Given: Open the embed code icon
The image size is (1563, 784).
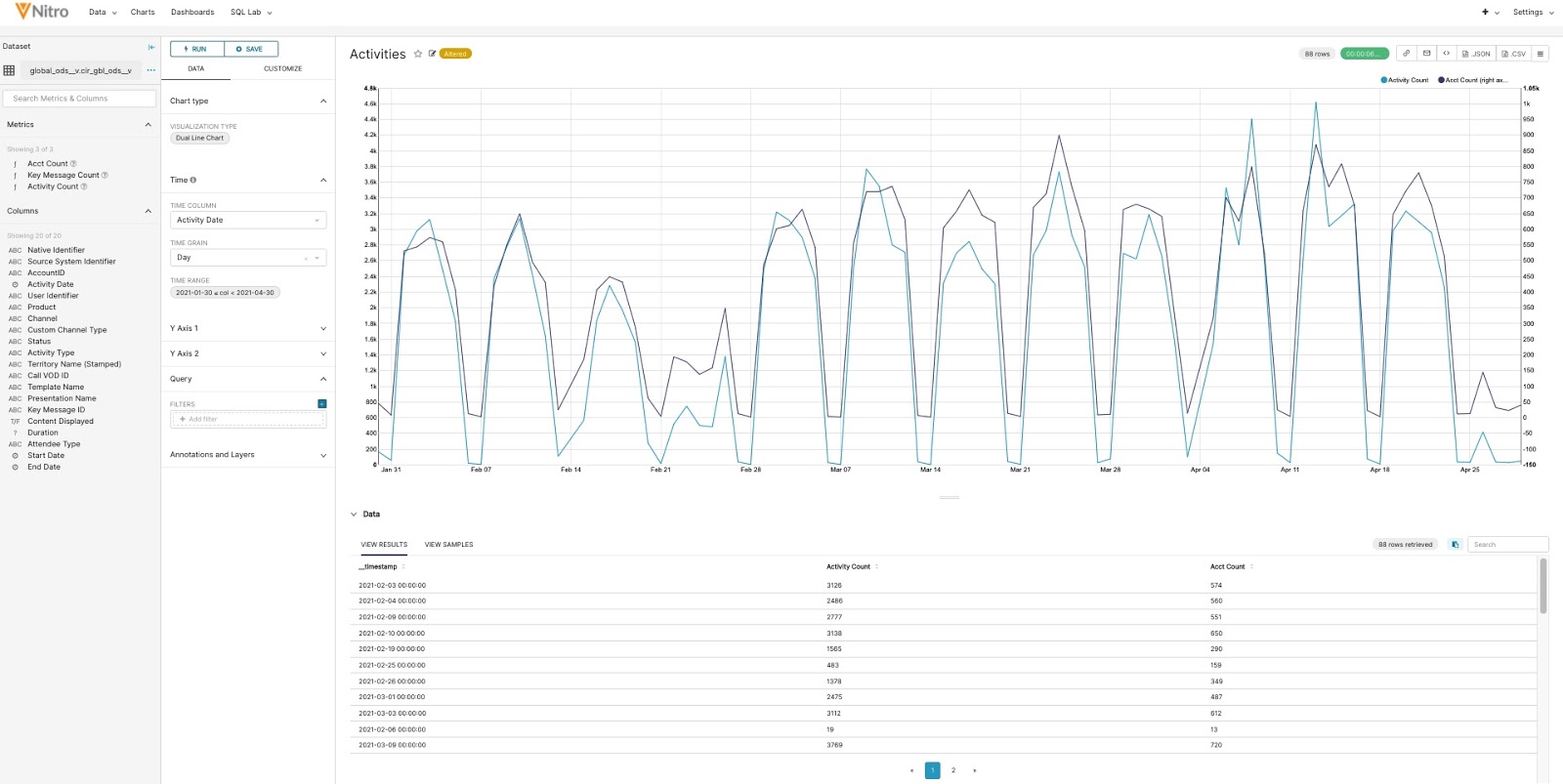Looking at the screenshot, I should click(1447, 54).
